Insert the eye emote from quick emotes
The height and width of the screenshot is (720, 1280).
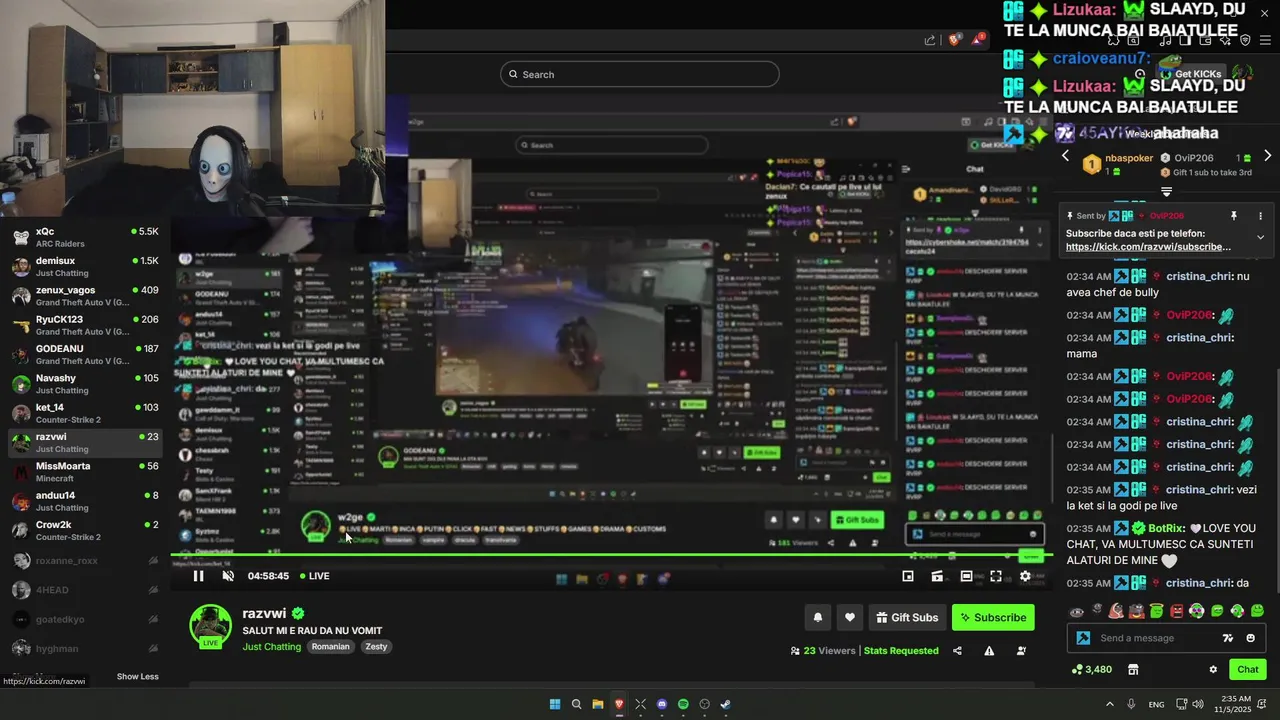coord(1076,612)
